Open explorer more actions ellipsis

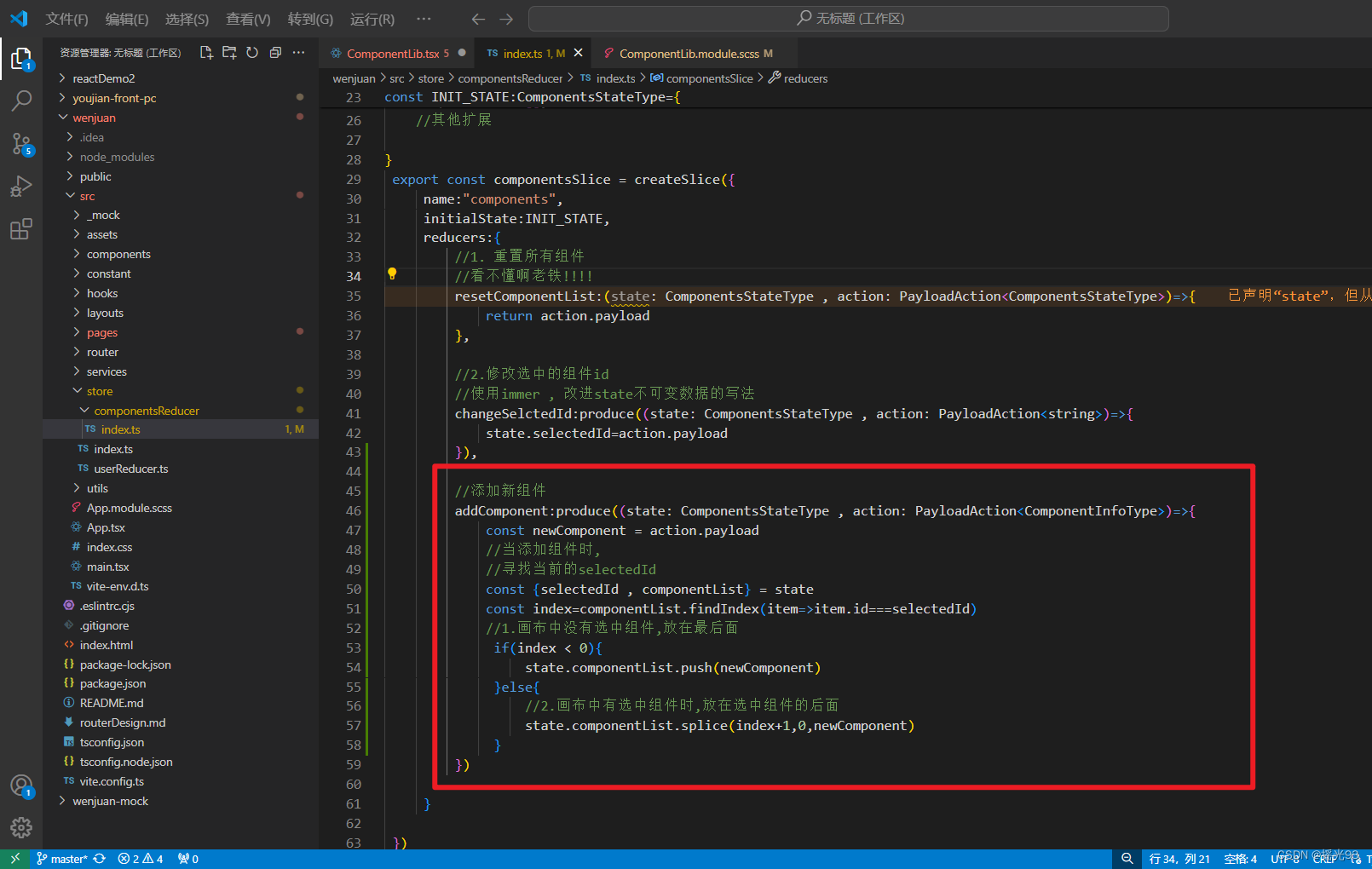pyautogui.click(x=298, y=53)
